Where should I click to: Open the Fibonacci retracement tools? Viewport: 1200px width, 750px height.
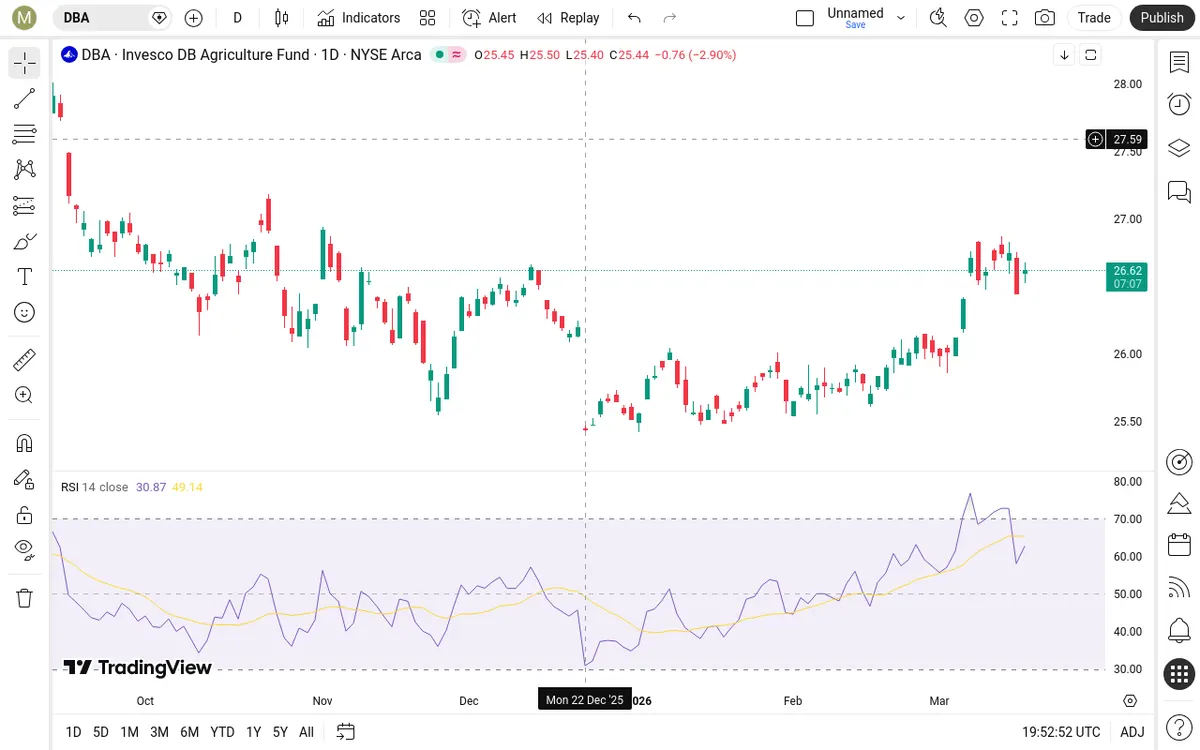click(x=25, y=134)
